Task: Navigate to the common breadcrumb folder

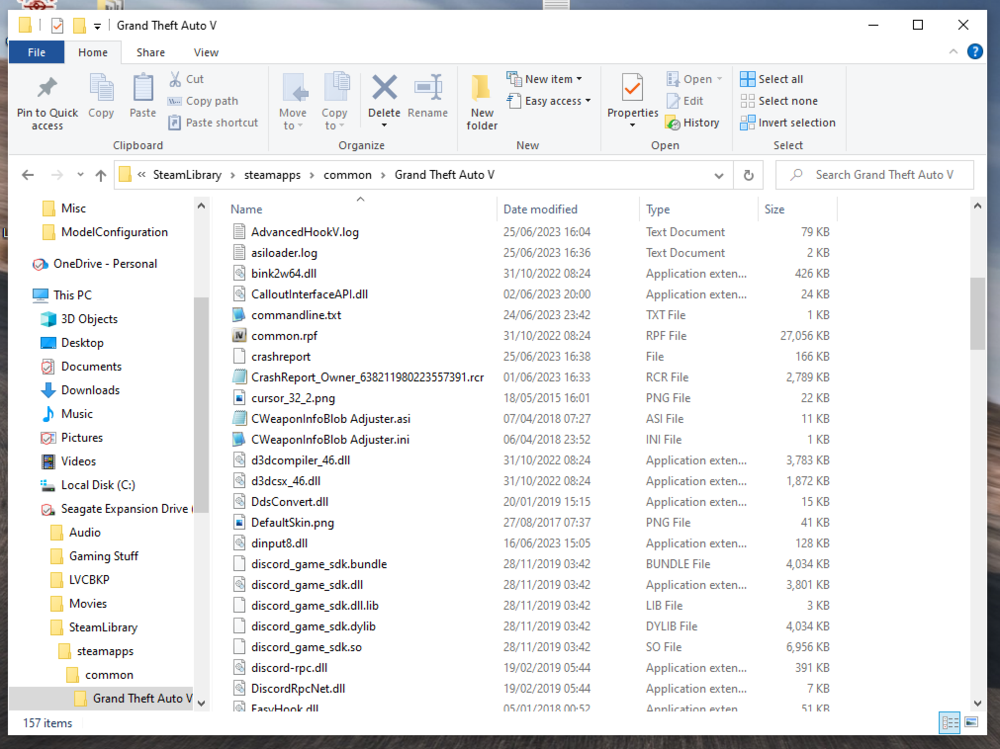Action: (x=347, y=174)
